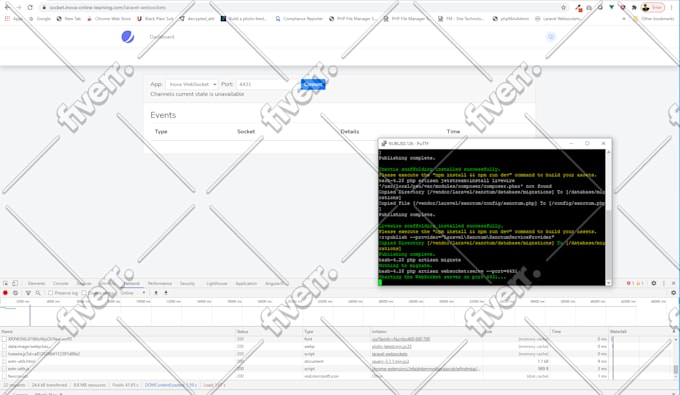Viewport: 680px width, 395px height.
Task: Open the Google bookmark
Action: pyautogui.click(x=39, y=19)
